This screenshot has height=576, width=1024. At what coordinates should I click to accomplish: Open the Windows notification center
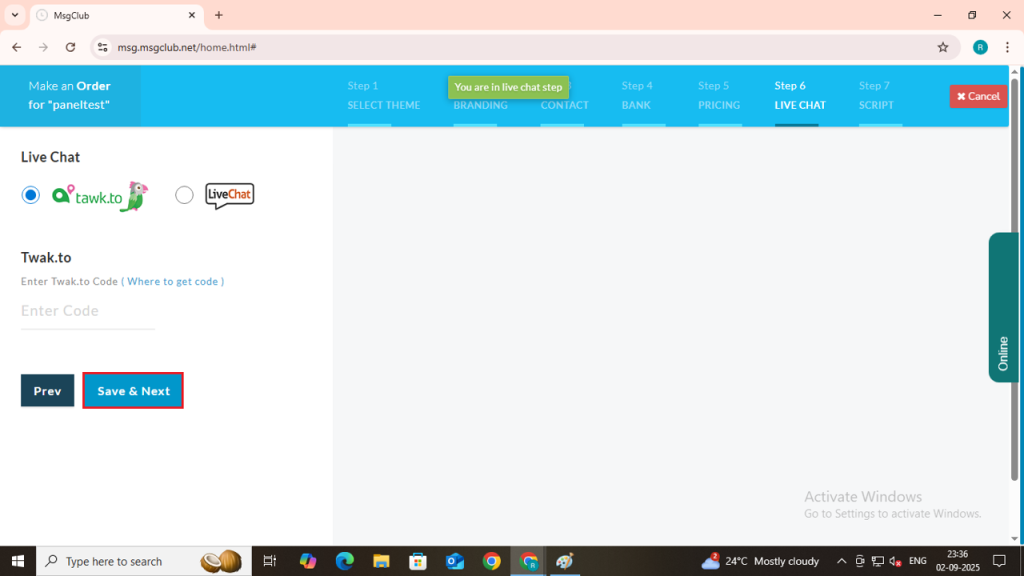999,561
